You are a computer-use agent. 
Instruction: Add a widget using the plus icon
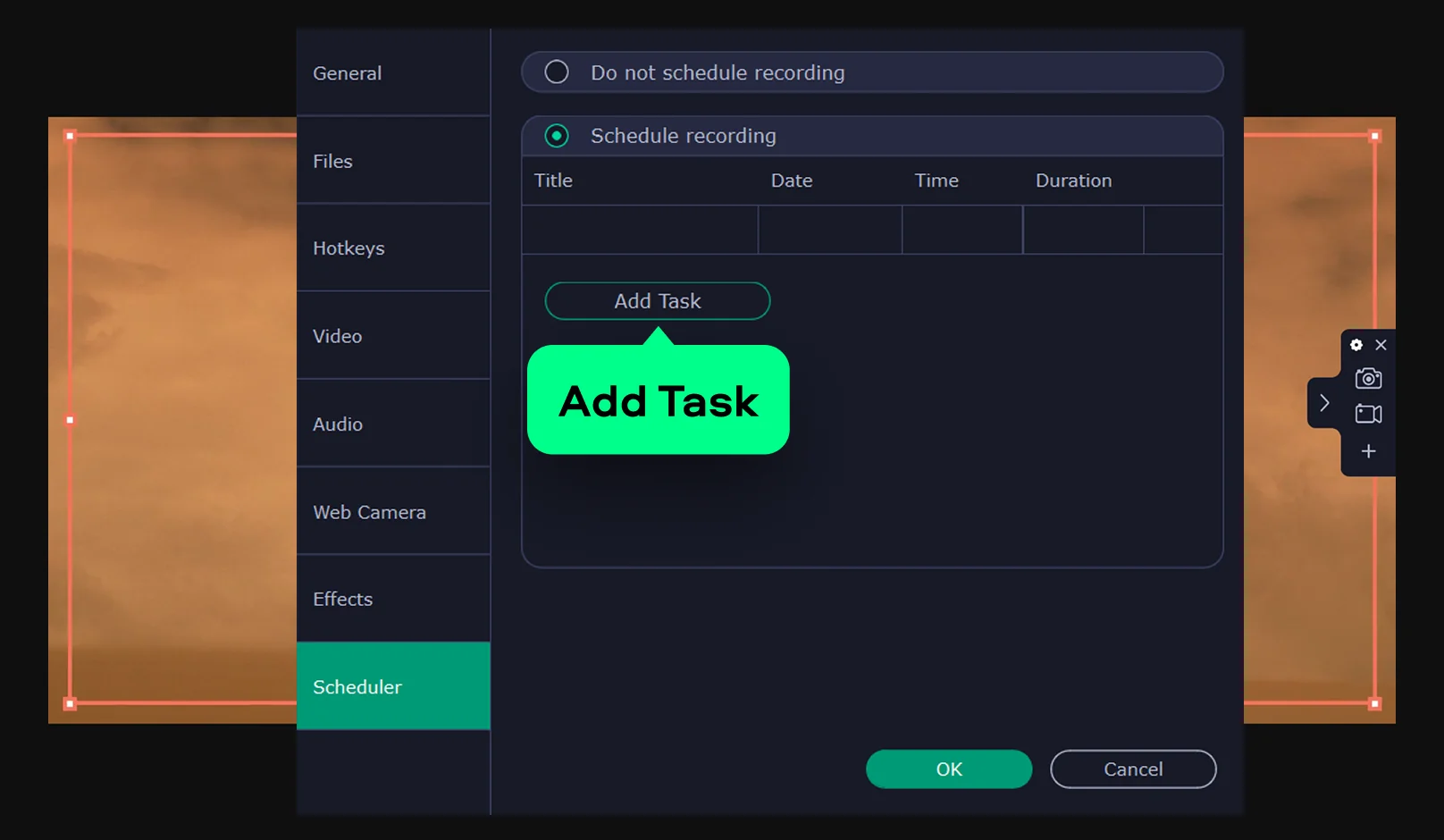pos(1367,450)
